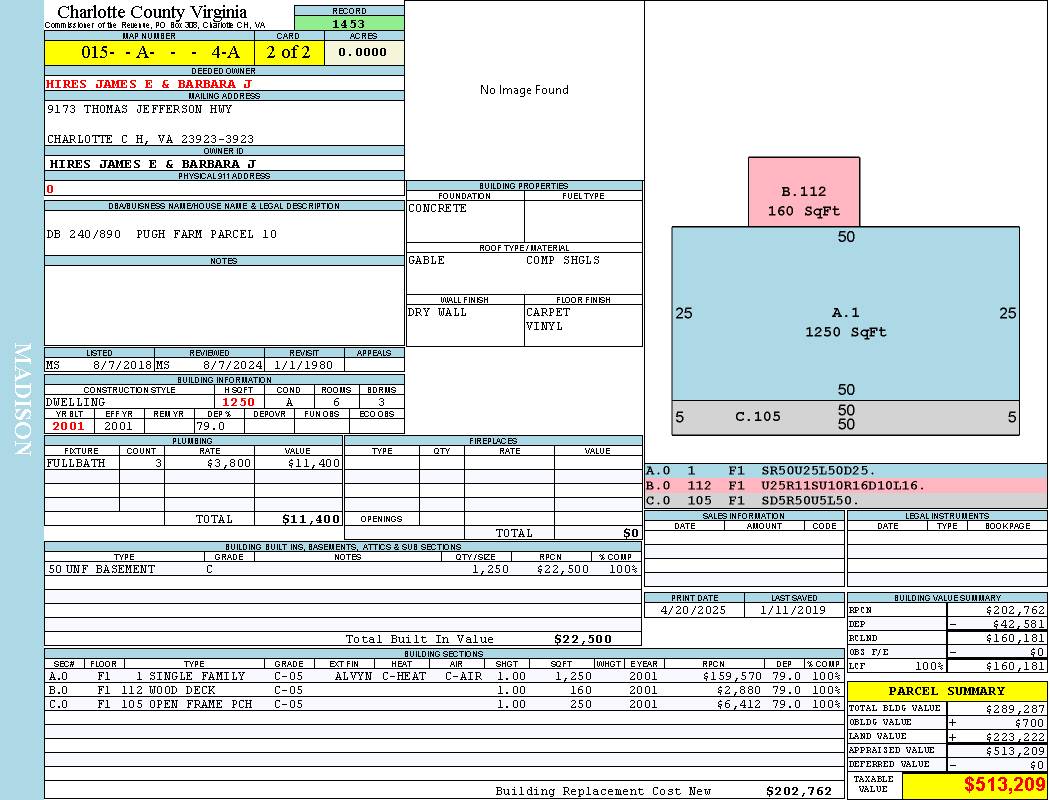
Task: Click the CONCRETE foundation value
Action: tap(437, 208)
